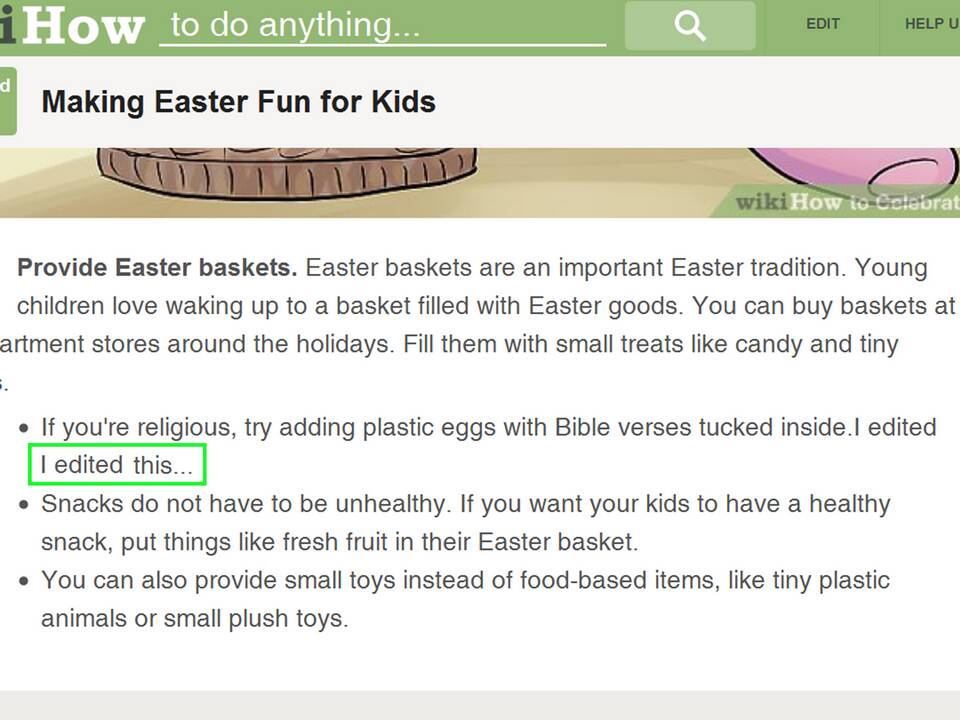
Task: Click "Fill them with small treats" sentence
Action: tap(650, 344)
